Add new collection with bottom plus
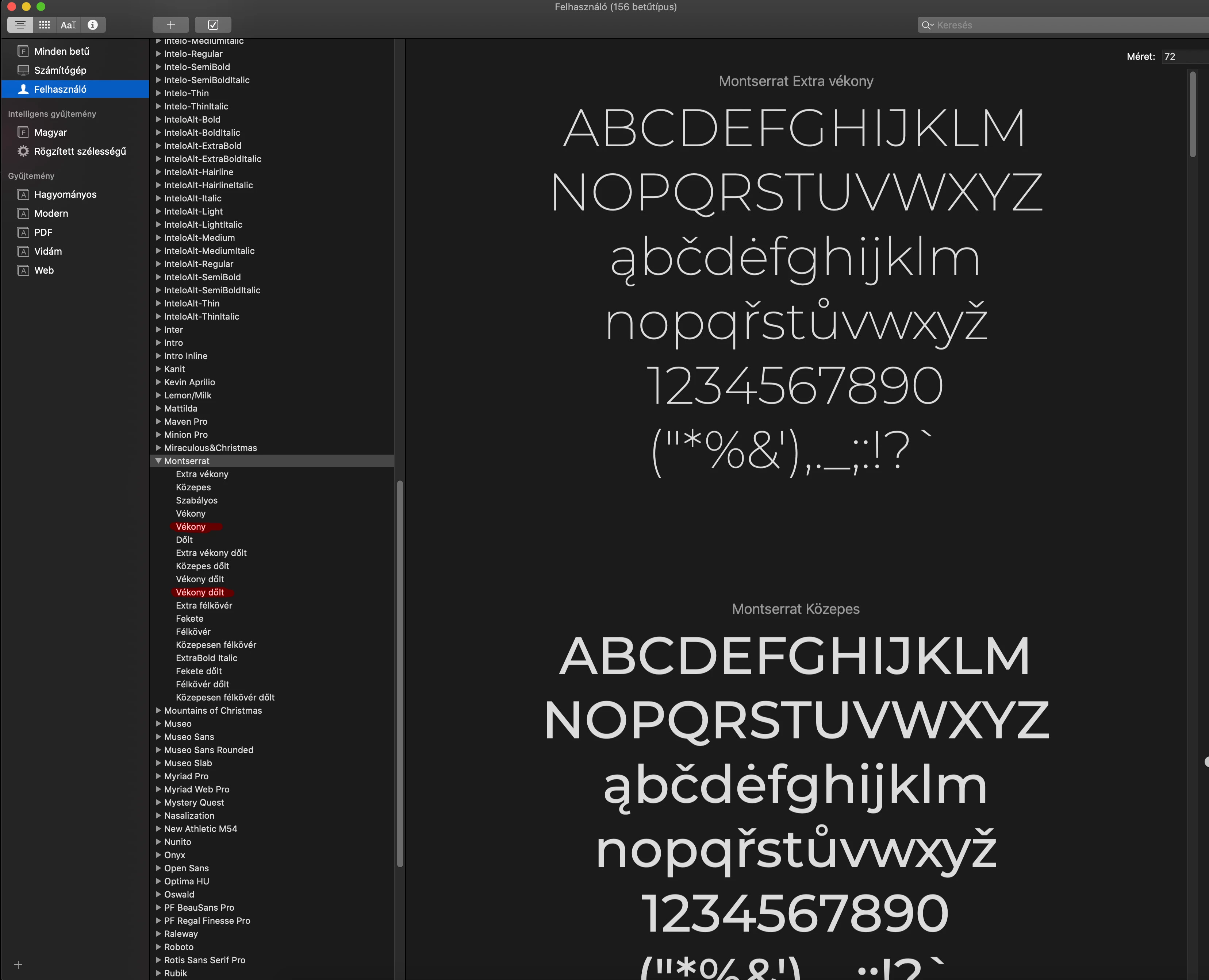Screen dimensions: 1209x980 click(x=18, y=964)
